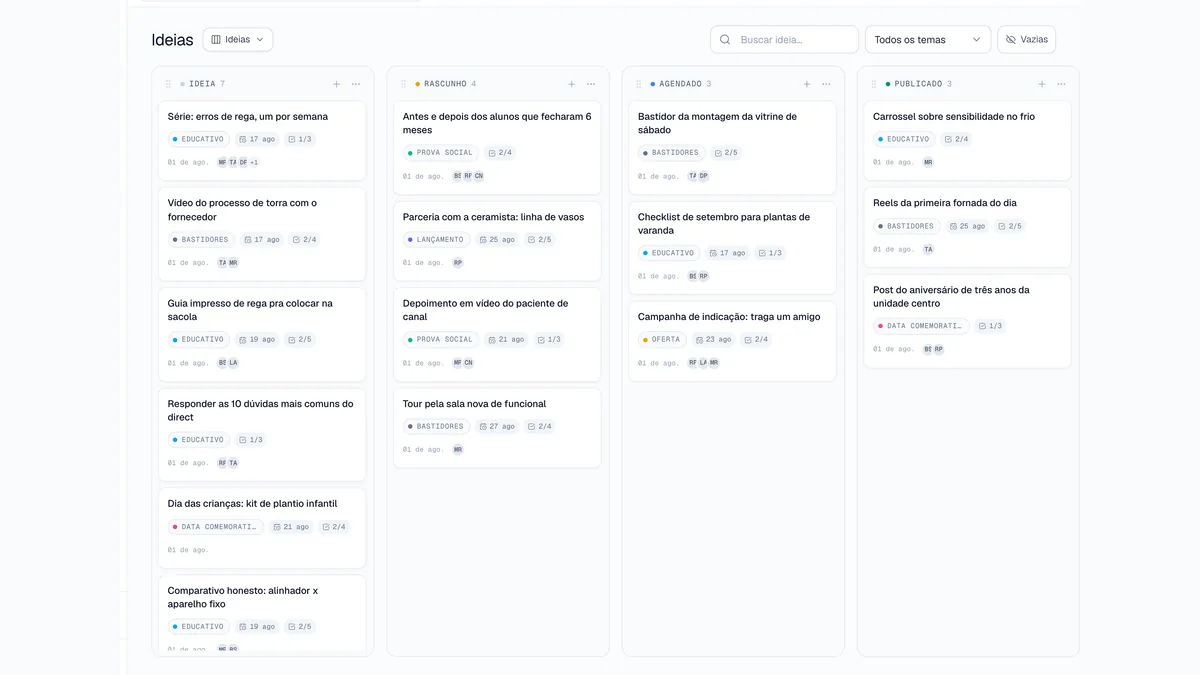This screenshot has height=675, width=1200.
Task: Click the Publicado column drag handle
Action: [873, 84]
